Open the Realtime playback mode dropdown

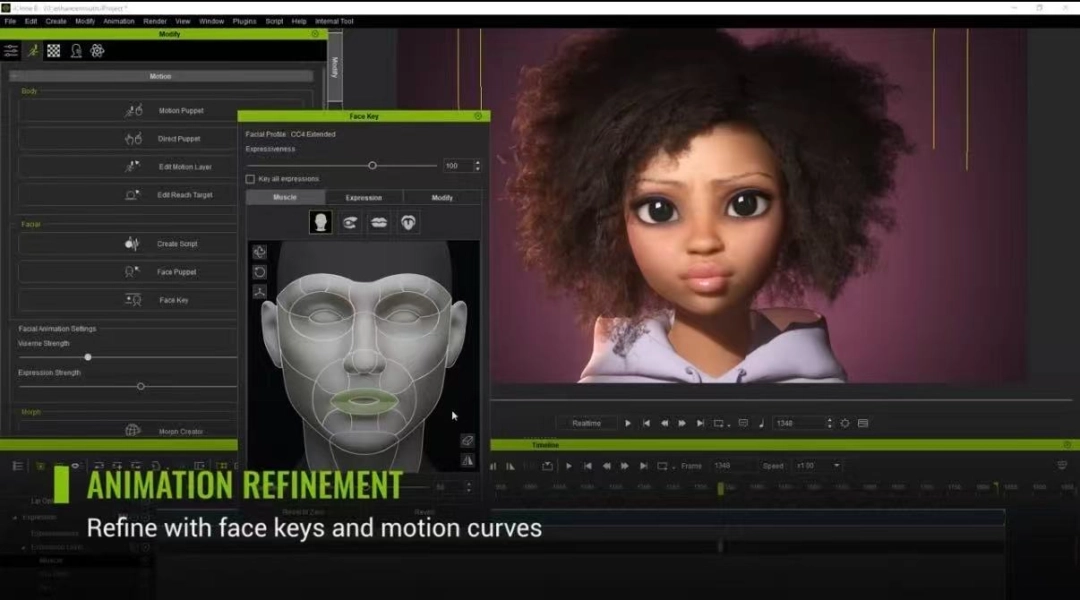pos(587,423)
